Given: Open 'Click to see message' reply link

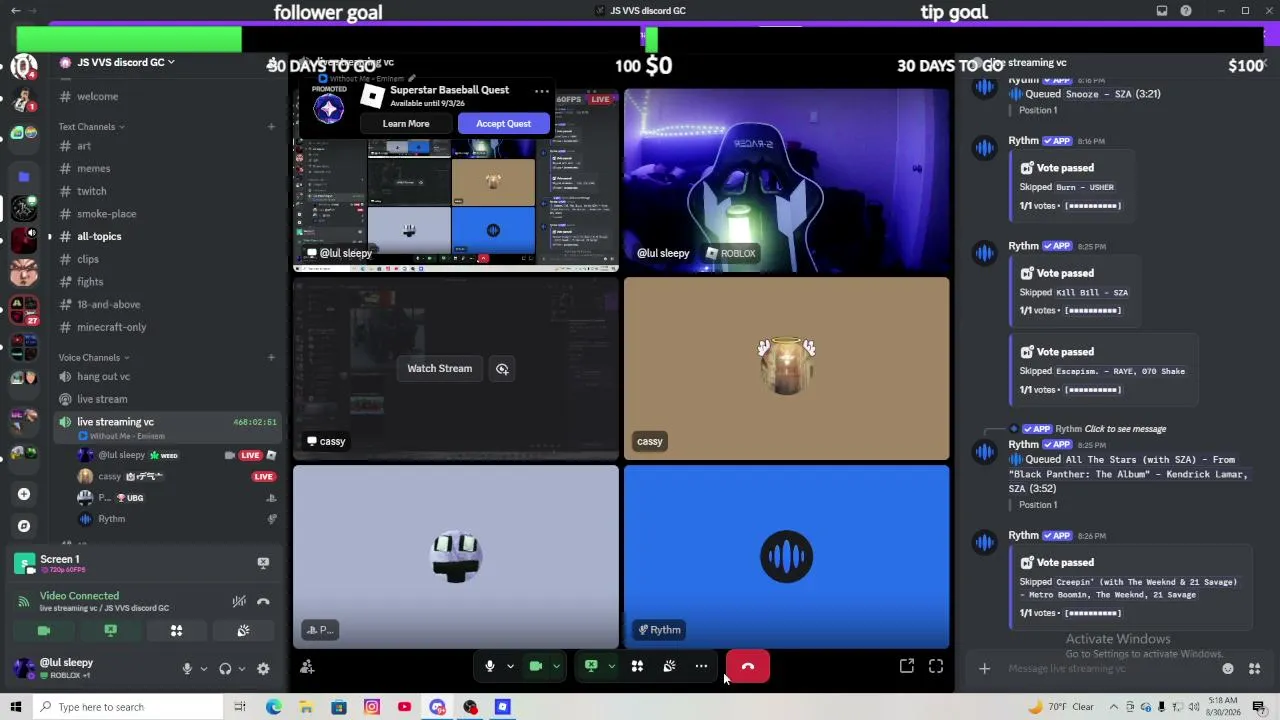Looking at the screenshot, I should click(1125, 429).
